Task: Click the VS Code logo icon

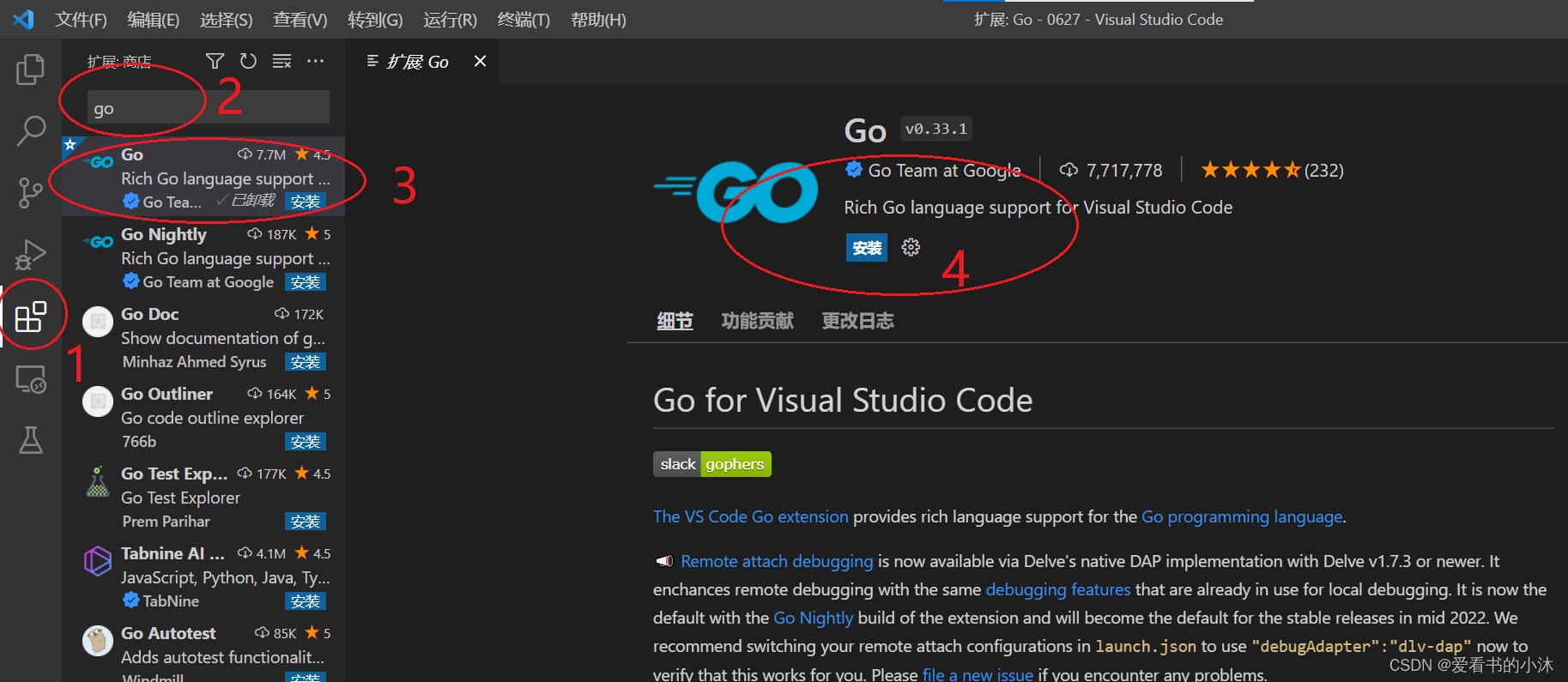Action: pos(24,19)
